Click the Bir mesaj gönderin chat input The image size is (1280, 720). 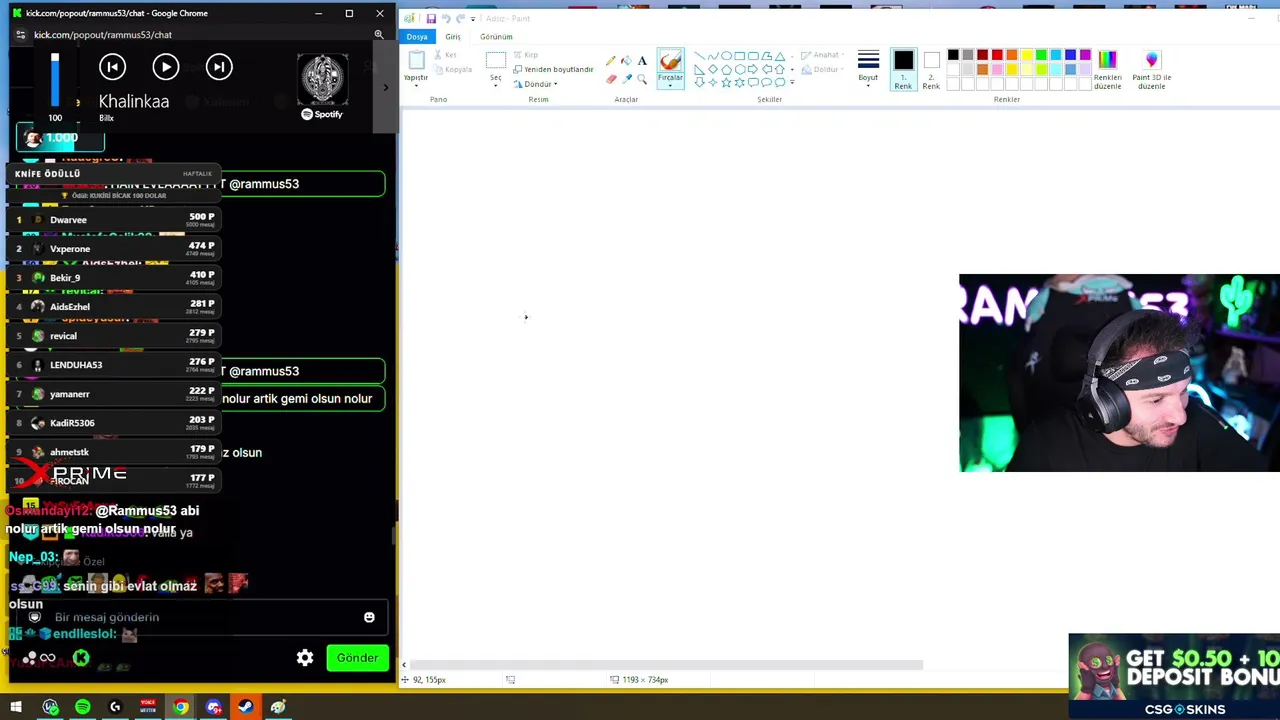point(200,617)
